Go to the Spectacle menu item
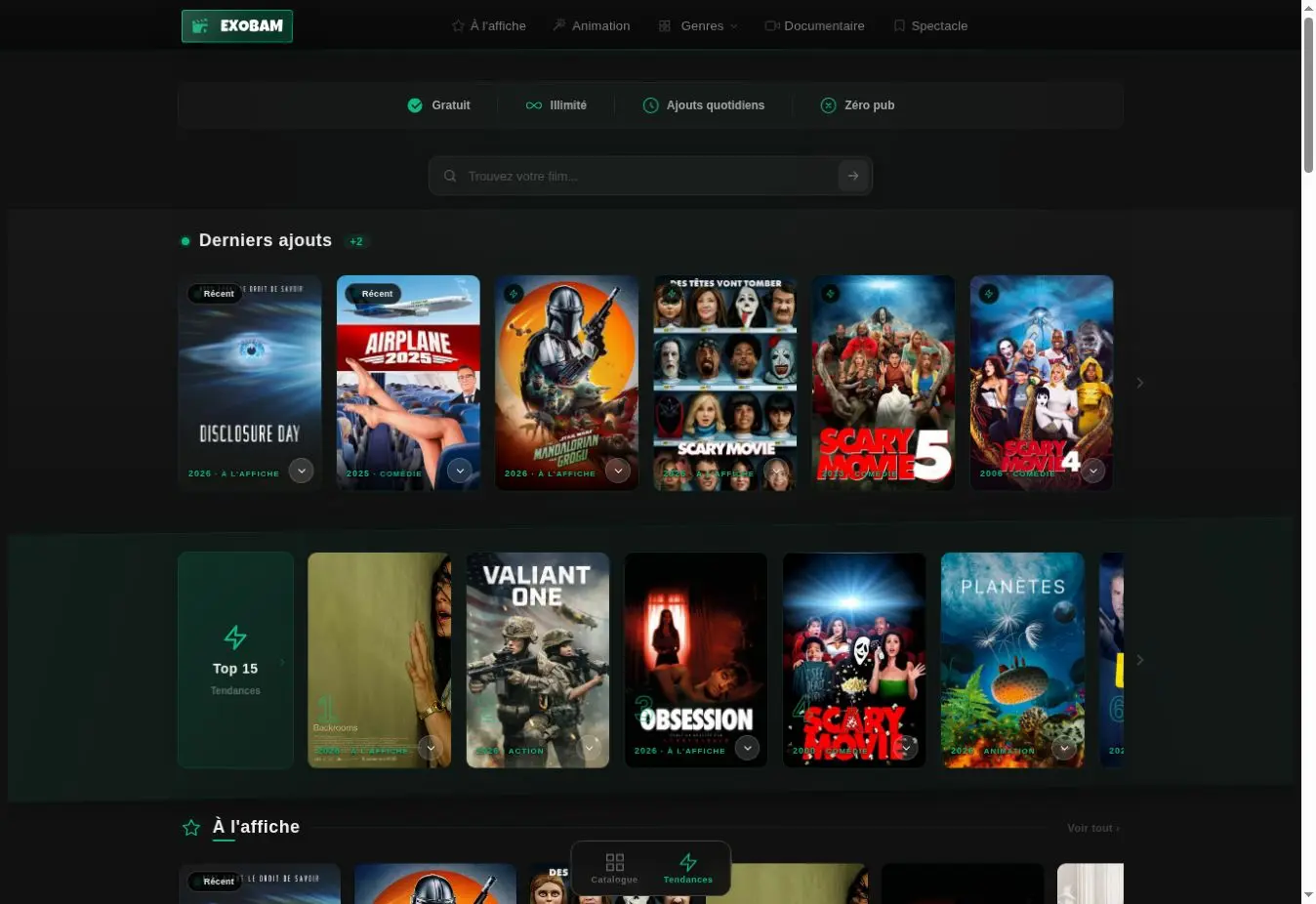This screenshot has height=904, width=1316. tap(930, 26)
